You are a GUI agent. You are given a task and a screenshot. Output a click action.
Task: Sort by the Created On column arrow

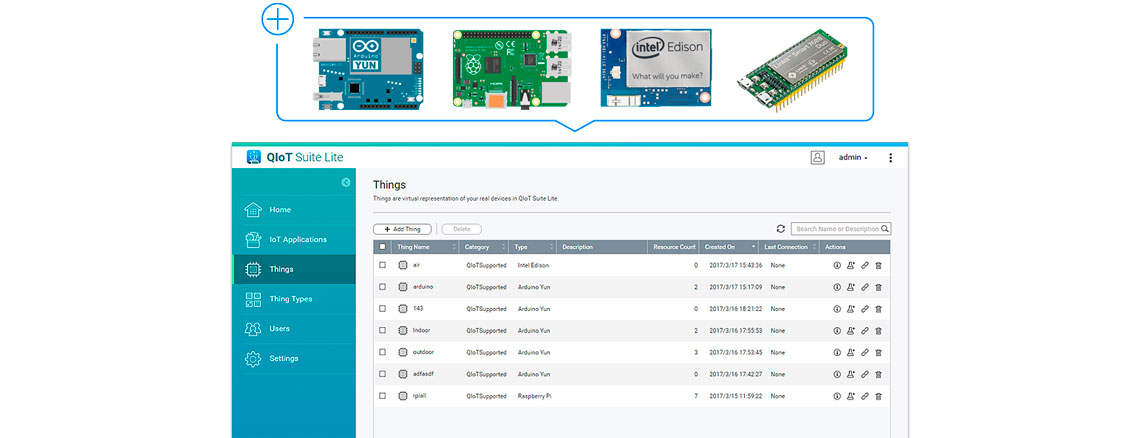(754, 246)
